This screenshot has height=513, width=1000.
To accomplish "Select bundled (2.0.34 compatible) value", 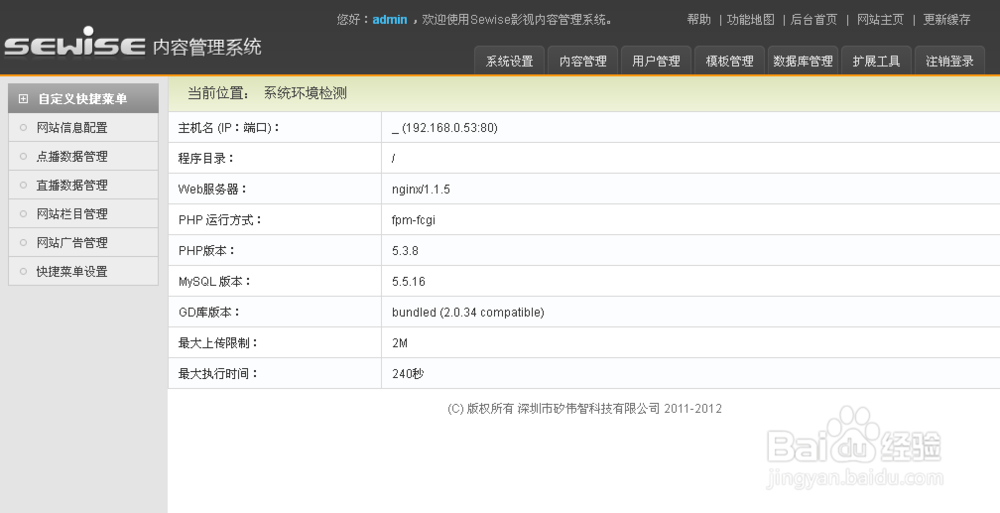I will [x=467, y=312].
